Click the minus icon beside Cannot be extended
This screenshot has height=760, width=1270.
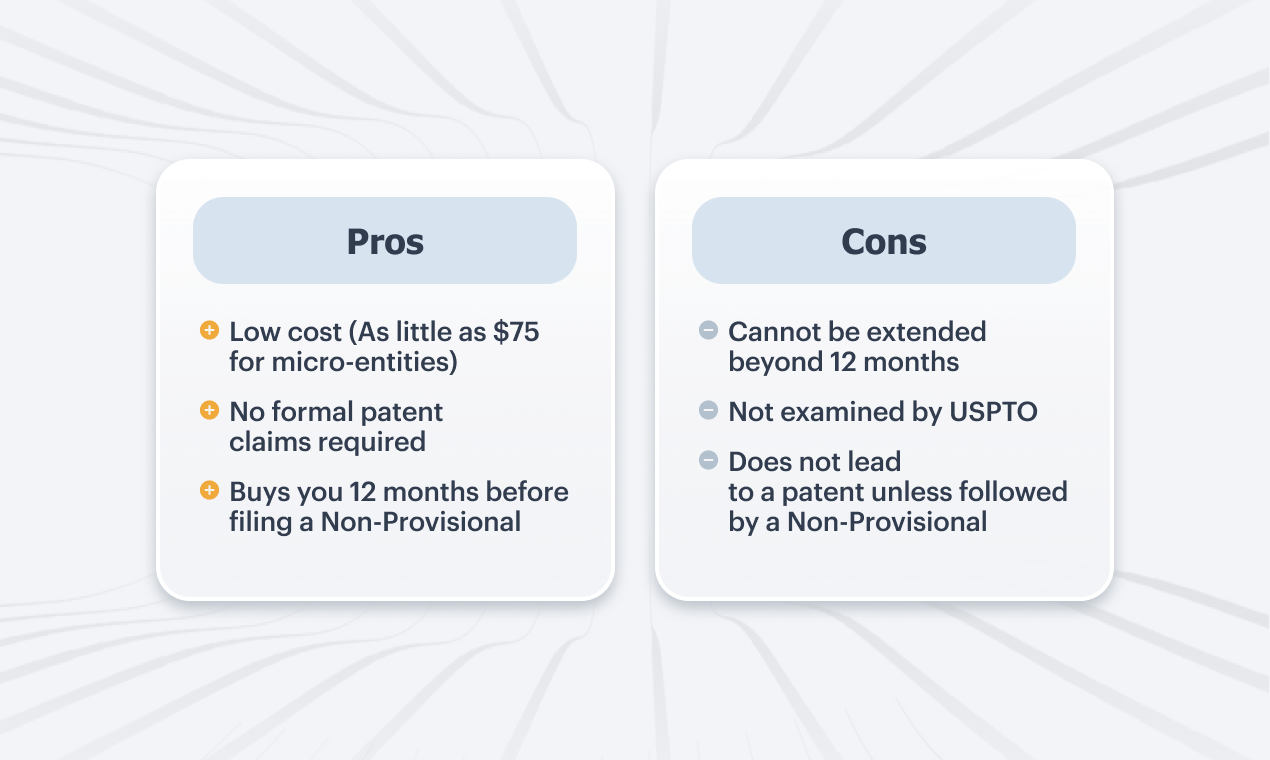pos(708,329)
